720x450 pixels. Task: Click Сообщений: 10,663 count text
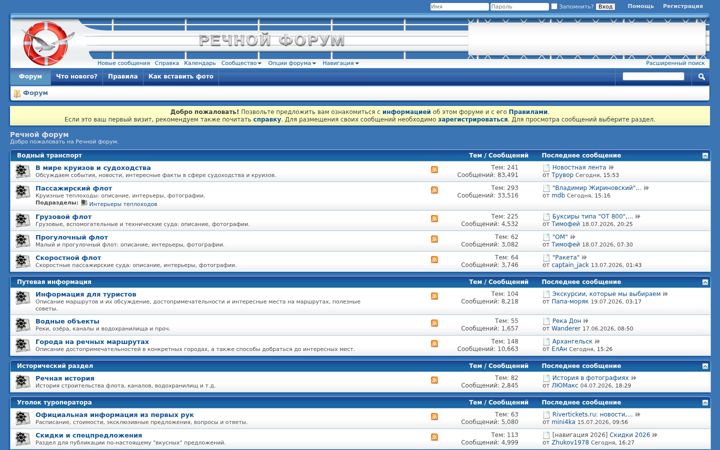point(487,349)
